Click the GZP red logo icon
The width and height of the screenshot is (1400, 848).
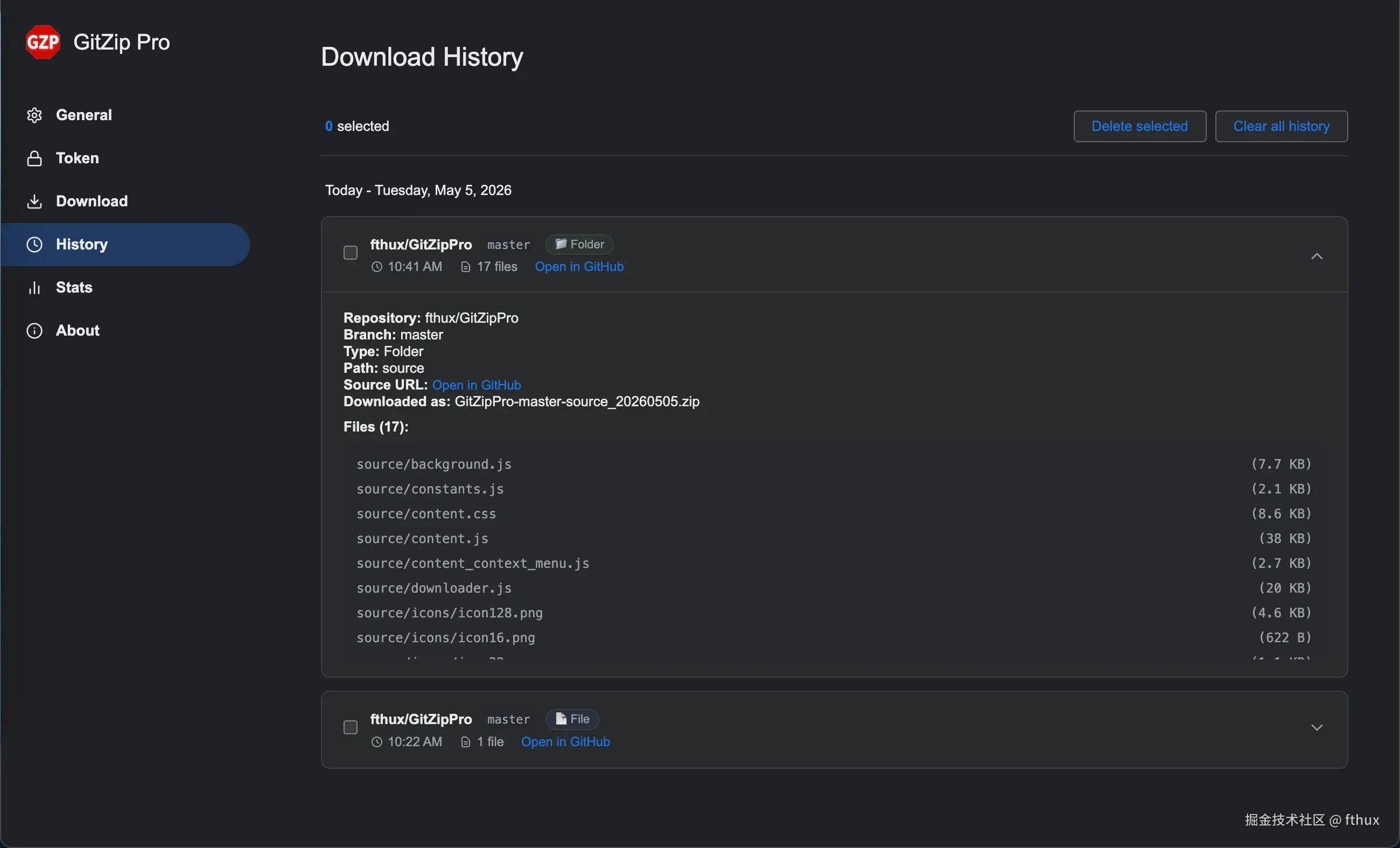pyautogui.click(x=43, y=41)
